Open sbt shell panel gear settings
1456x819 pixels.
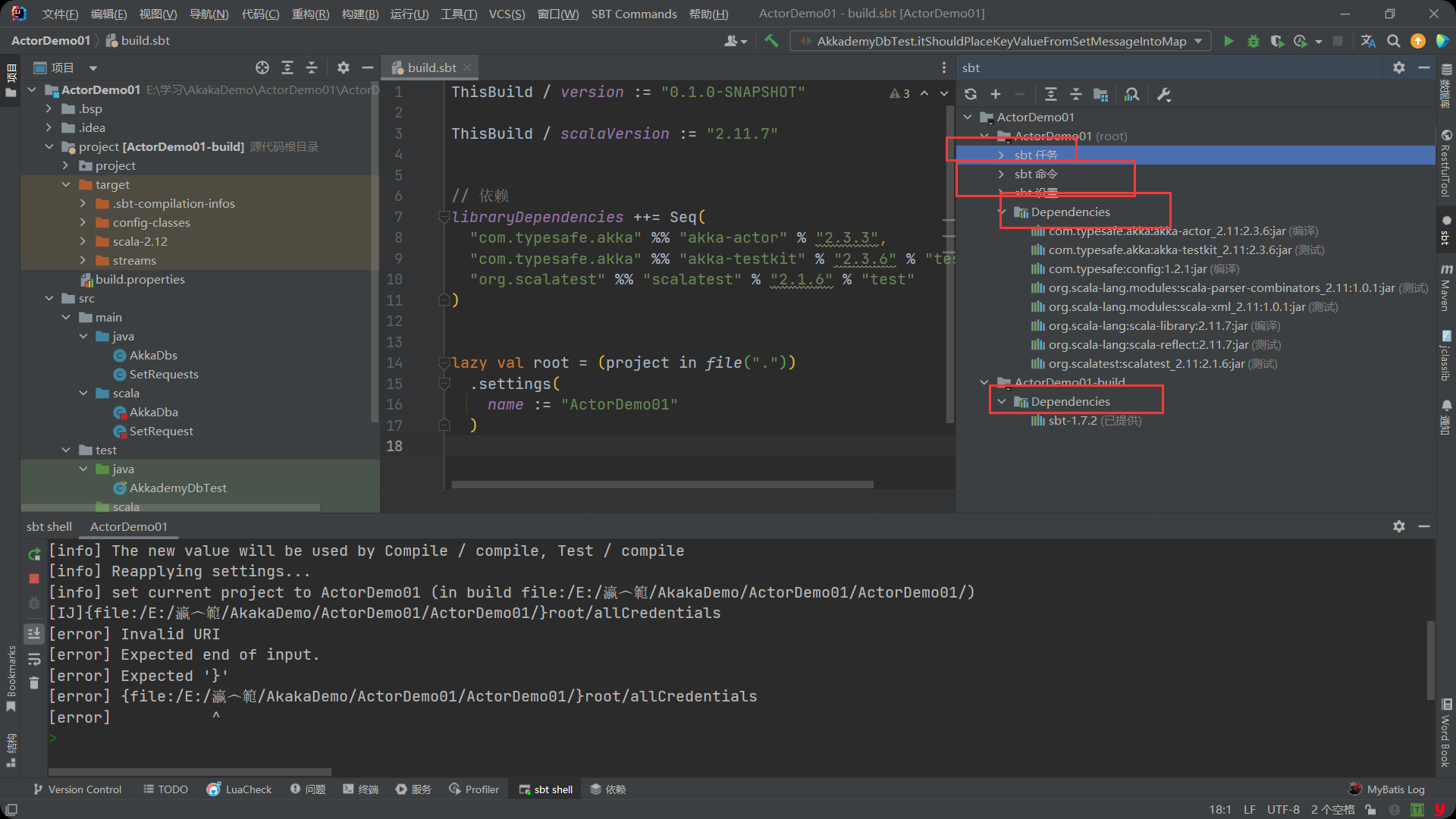[x=1399, y=526]
